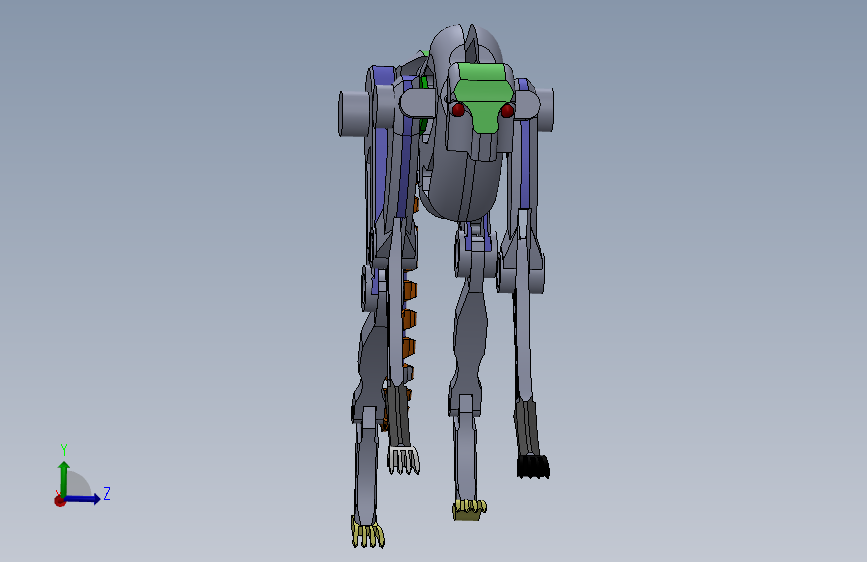Select the yellow paw under the central leg
This screenshot has width=867, height=562.
[469, 510]
